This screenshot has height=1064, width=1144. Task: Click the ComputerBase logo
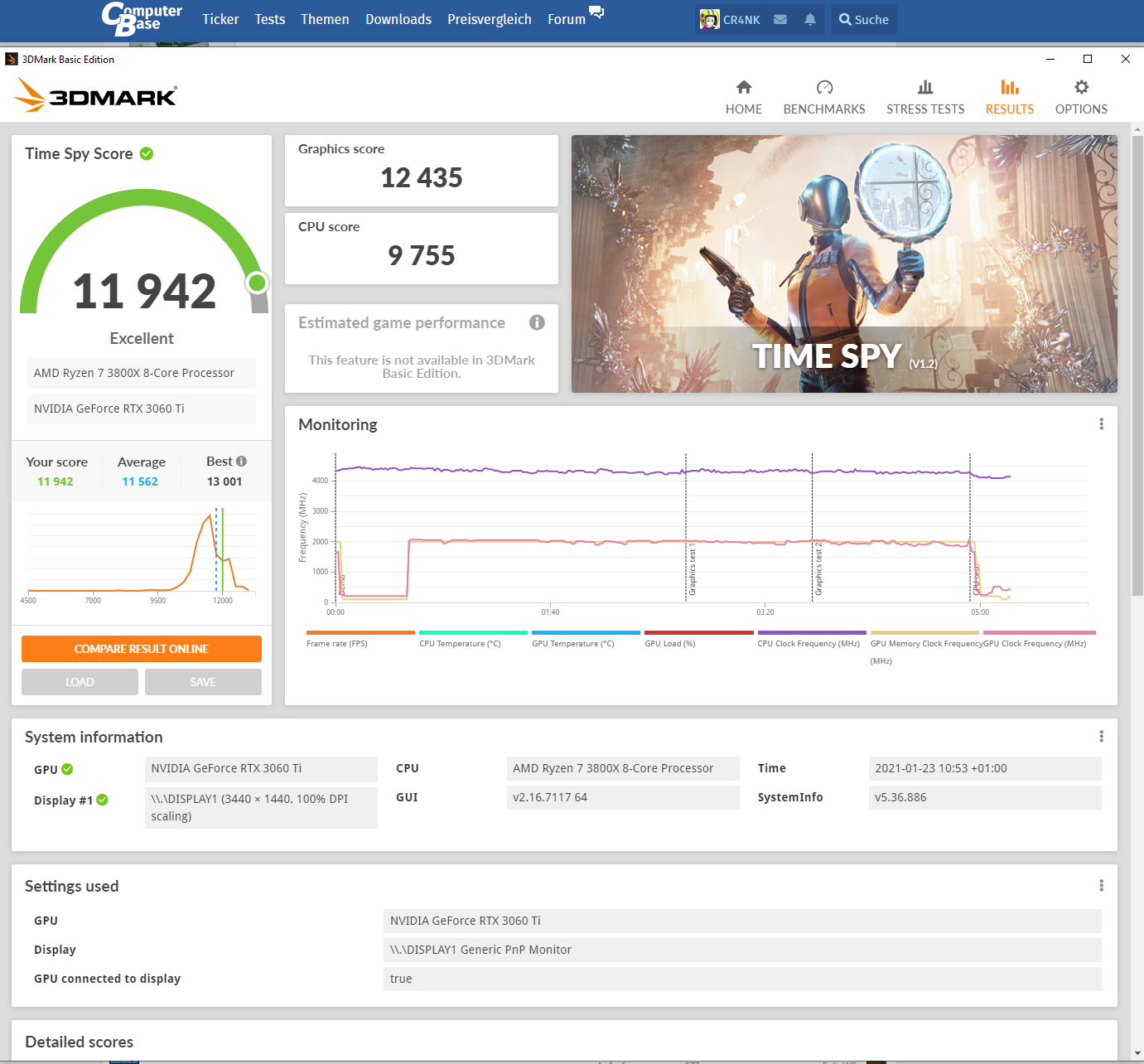point(142,19)
